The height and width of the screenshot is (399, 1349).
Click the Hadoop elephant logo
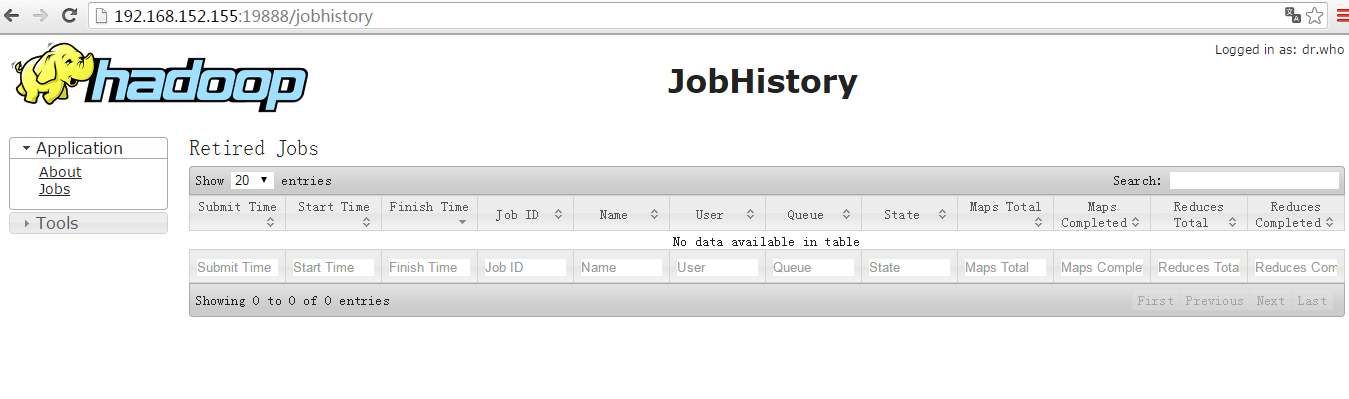pyautogui.click(x=159, y=77)
